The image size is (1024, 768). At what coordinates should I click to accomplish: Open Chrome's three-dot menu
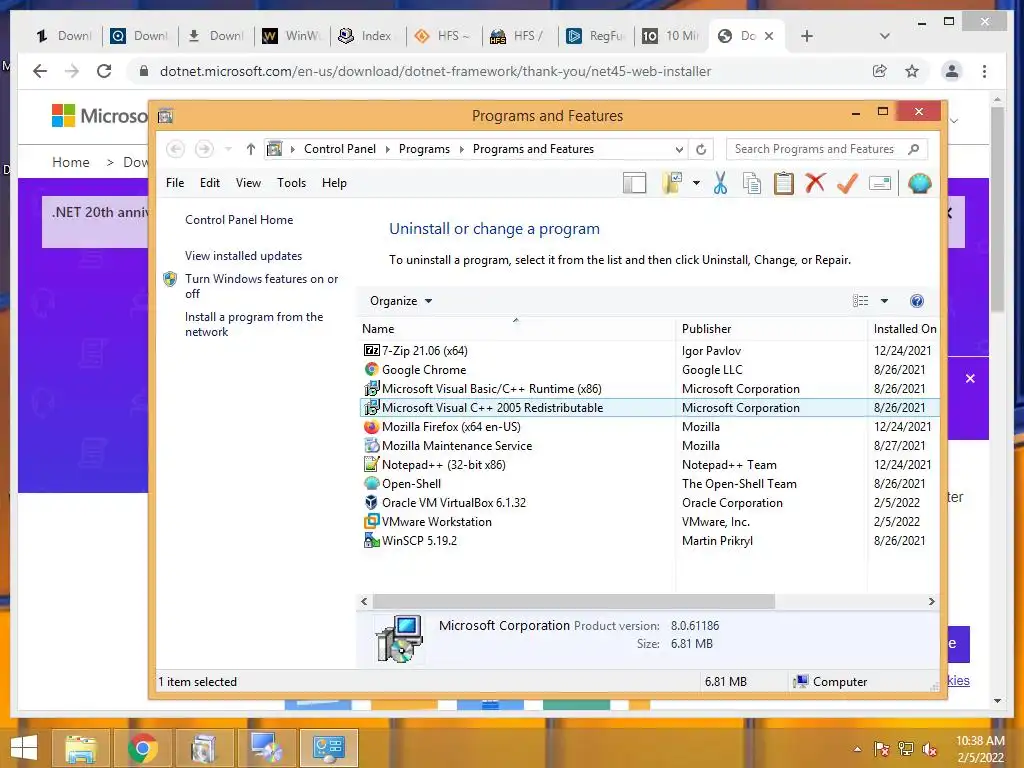(x=984, y=71)
